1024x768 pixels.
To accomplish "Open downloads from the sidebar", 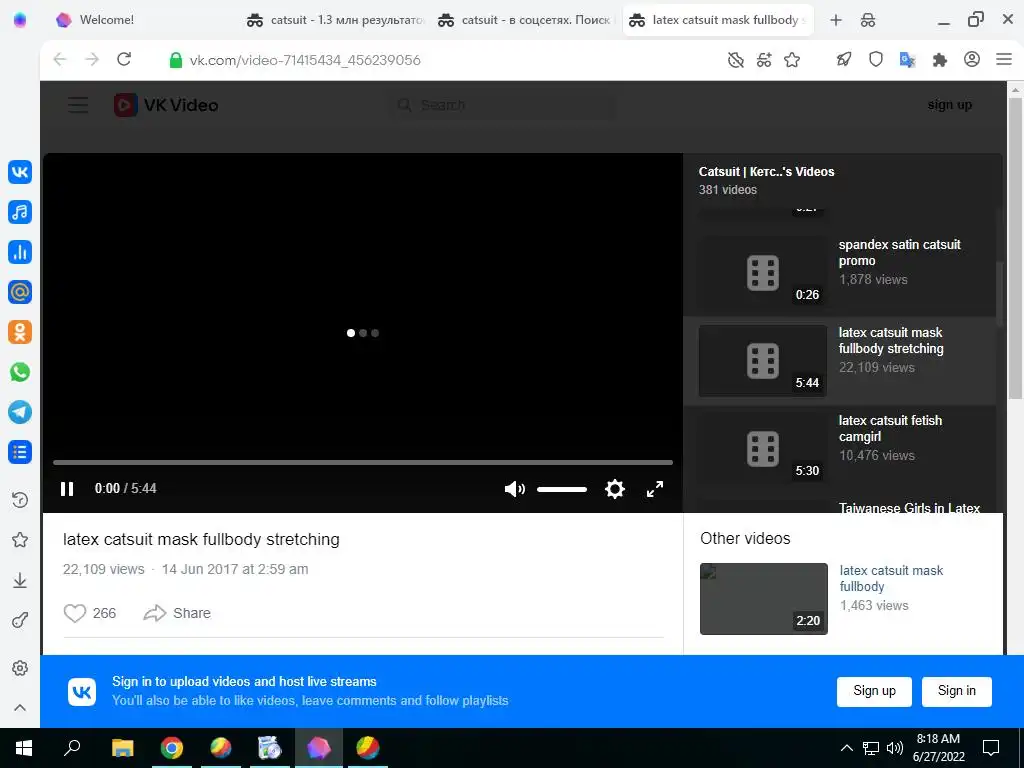I will (20, 580).
